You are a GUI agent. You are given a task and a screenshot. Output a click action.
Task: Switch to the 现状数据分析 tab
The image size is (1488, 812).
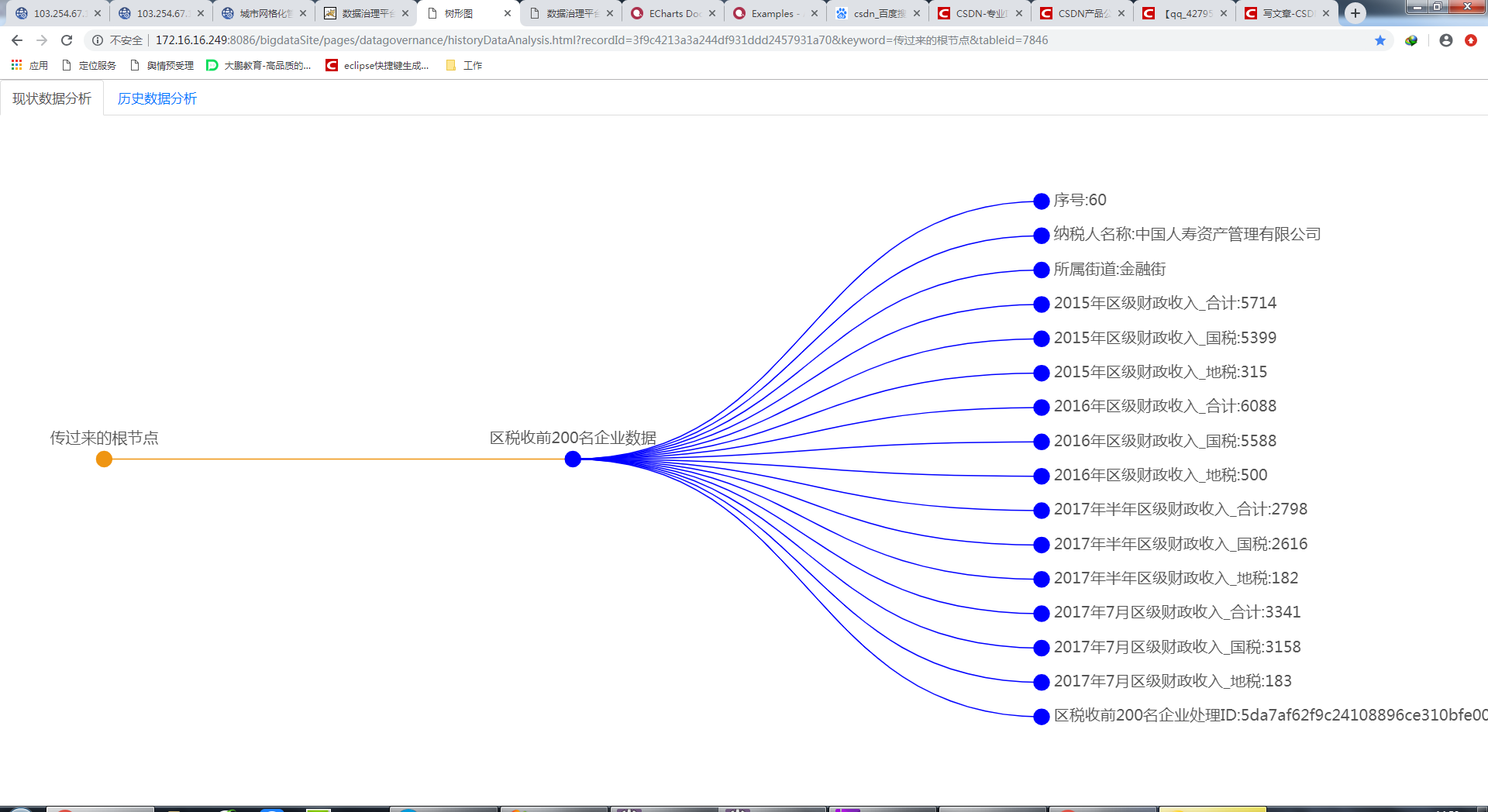(x=52, y=98)
